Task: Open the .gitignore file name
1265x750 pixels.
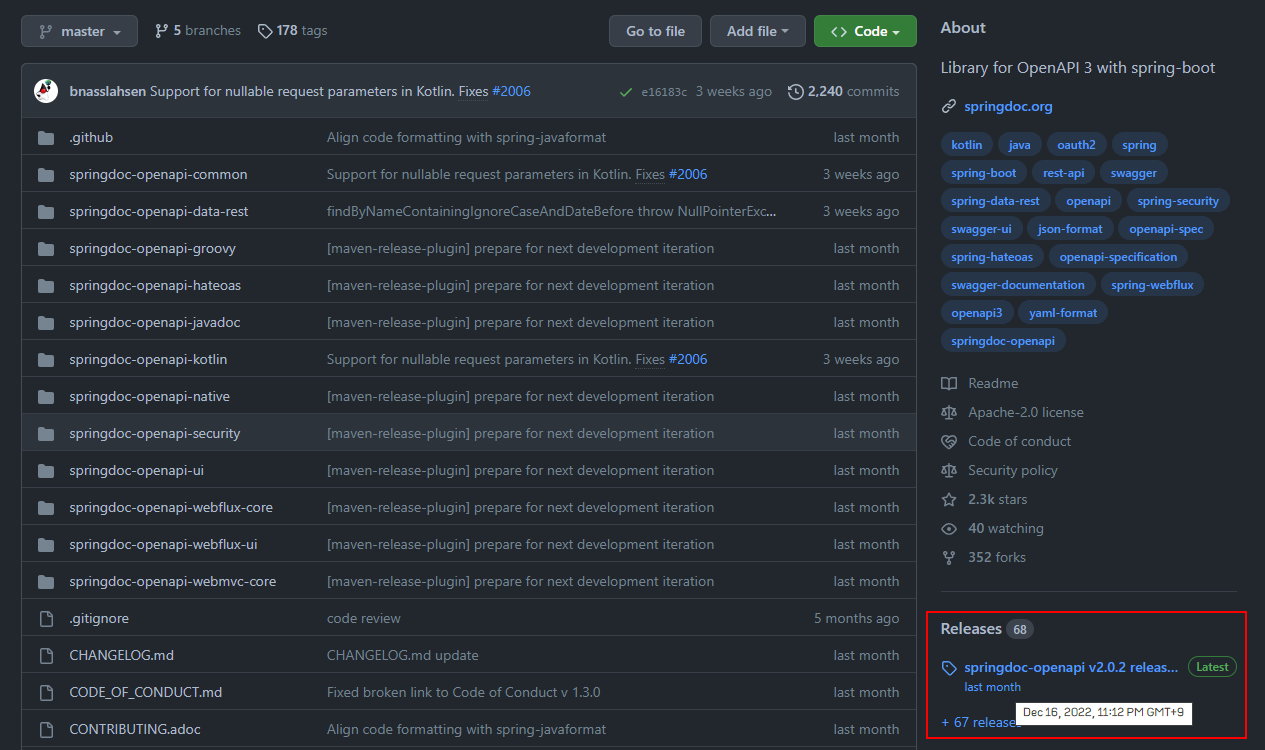Action: point(99,618)
